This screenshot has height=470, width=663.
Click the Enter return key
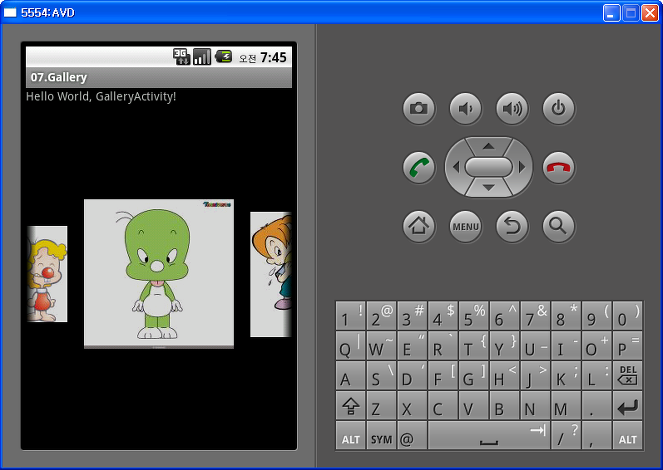coord(627,406)
